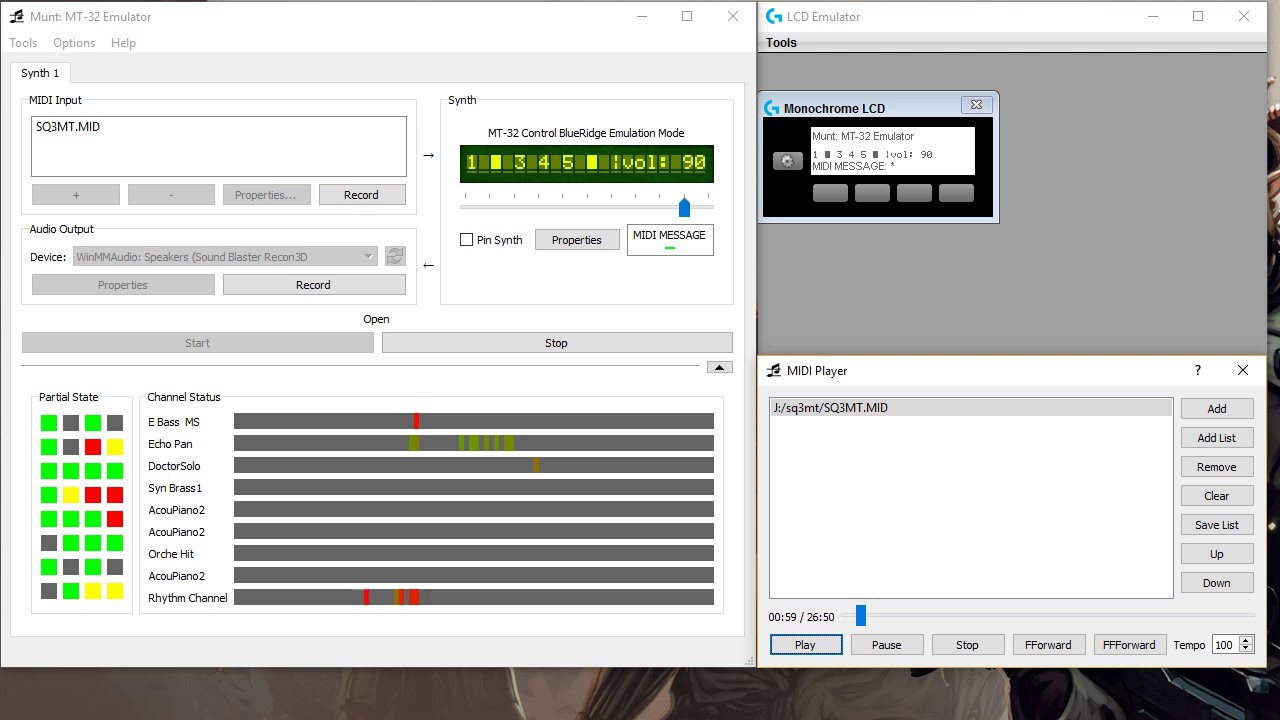Collapse the synth details with the triangle button
This screenshot has height=720, width=1280.
[x=719, y=367]
